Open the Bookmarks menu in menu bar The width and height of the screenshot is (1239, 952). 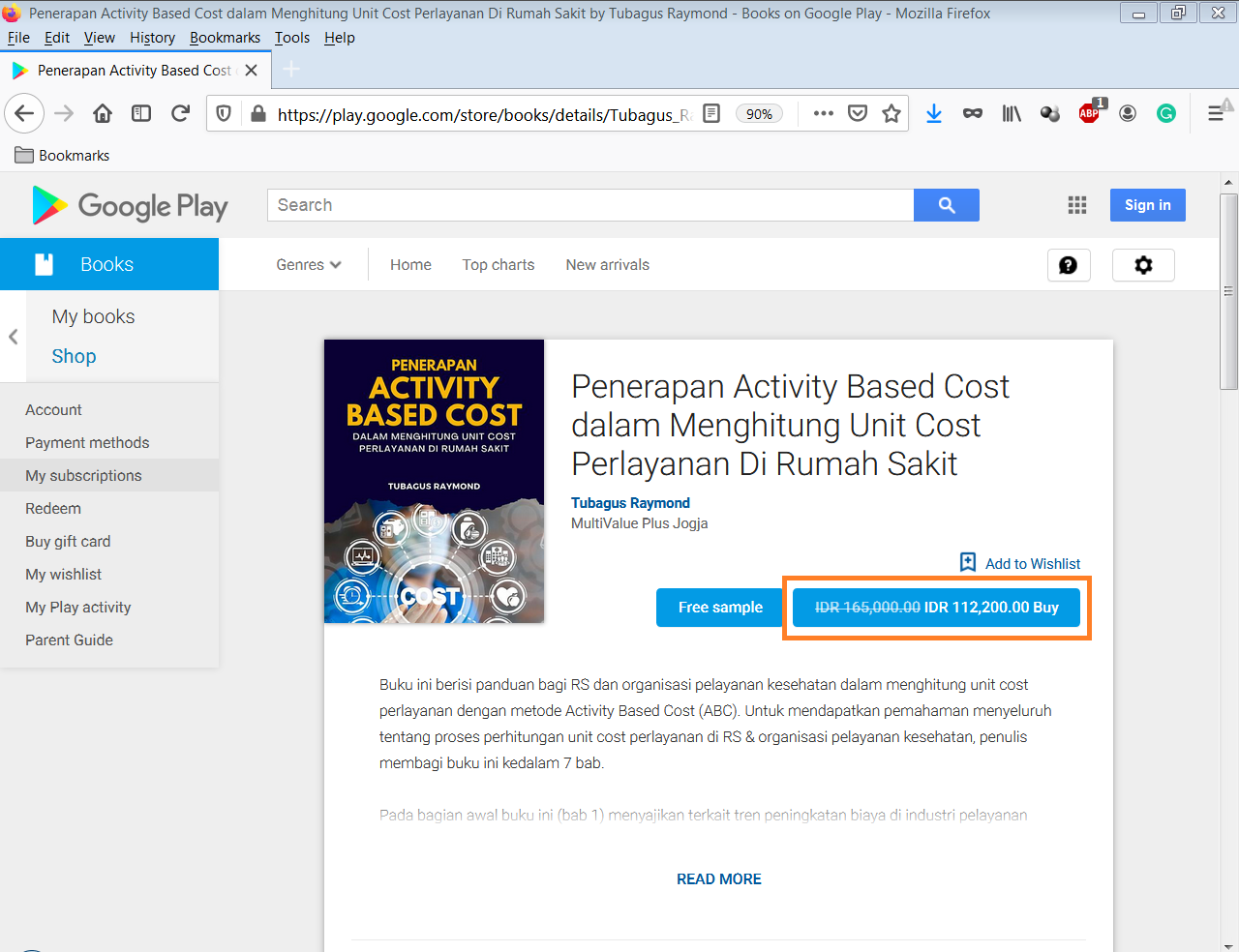[x=225, y=38]
